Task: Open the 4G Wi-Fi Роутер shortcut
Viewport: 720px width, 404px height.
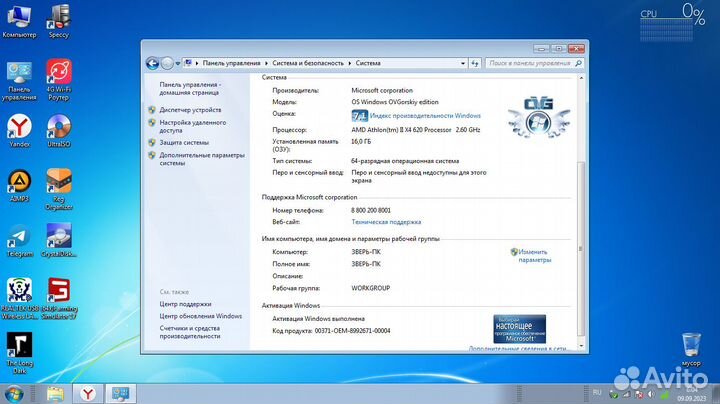Action: pos(59,73)
